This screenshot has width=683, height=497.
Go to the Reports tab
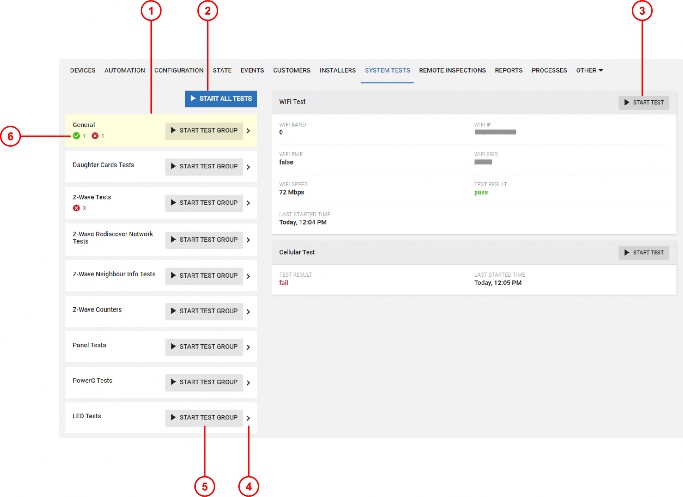pyautogui.click(x=508, y=70)
